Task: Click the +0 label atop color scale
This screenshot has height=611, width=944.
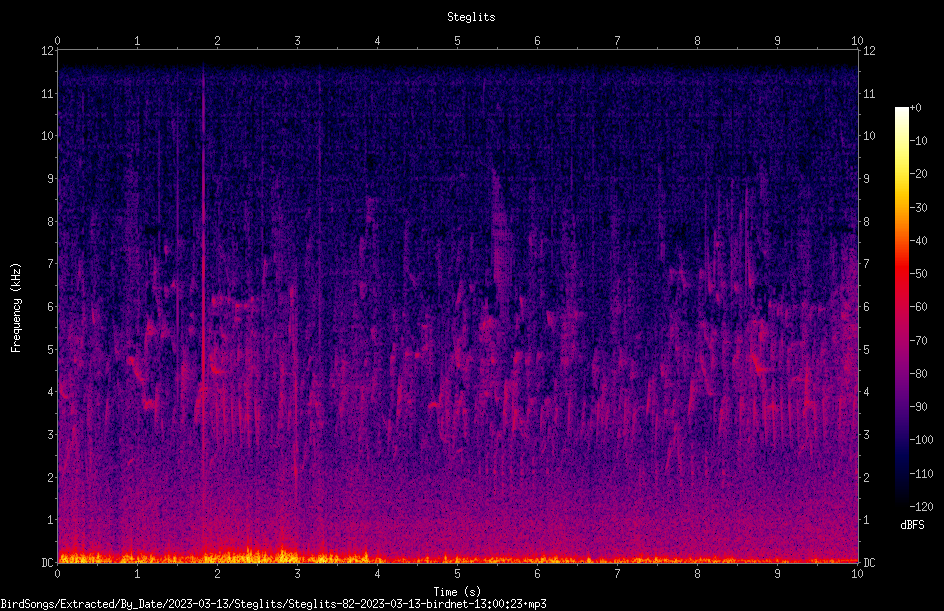Action: pos(916,108)
